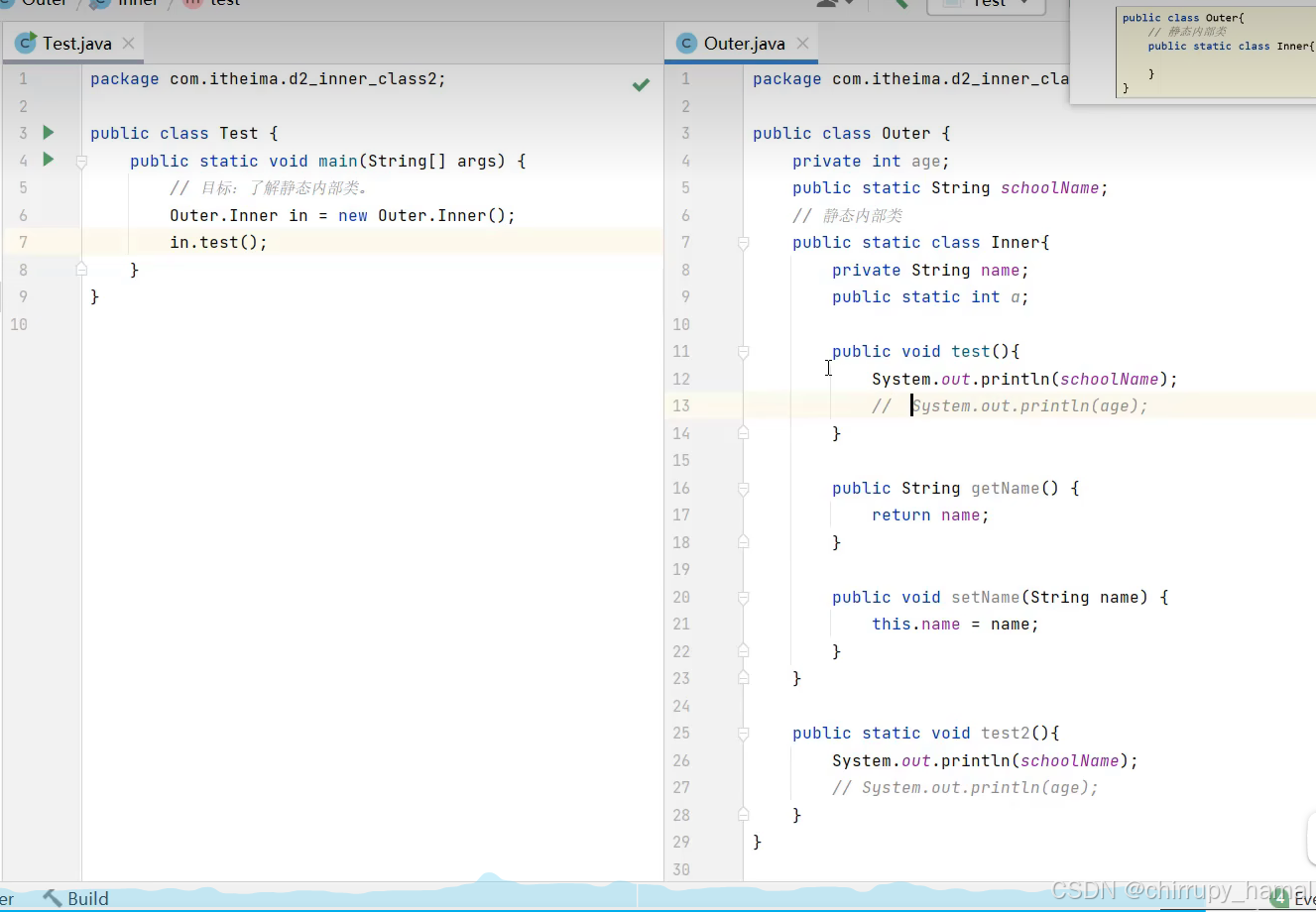Click the class icon on the Test.java tab

click(26, 44)
